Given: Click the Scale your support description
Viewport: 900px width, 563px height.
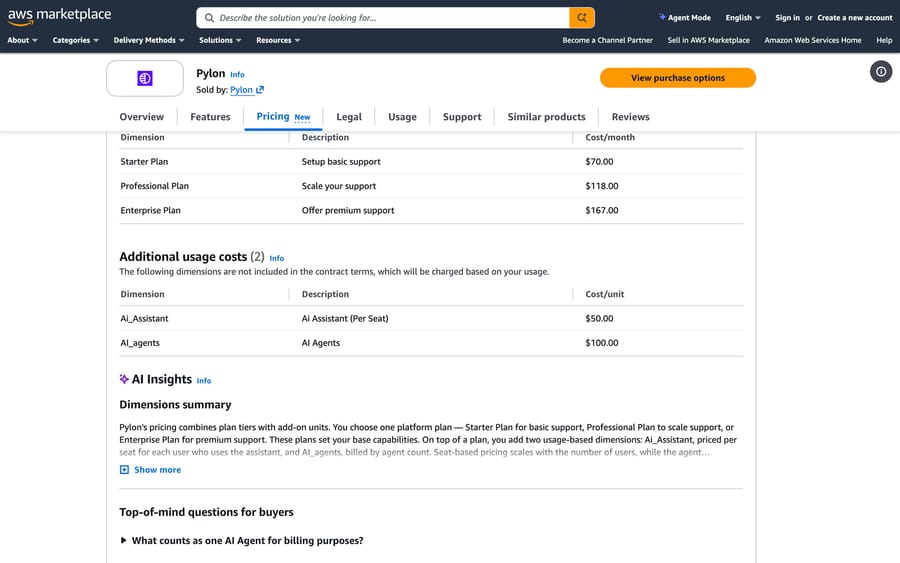Looking at the screenshot, I should pyautogui.click(x=339, y=186).
